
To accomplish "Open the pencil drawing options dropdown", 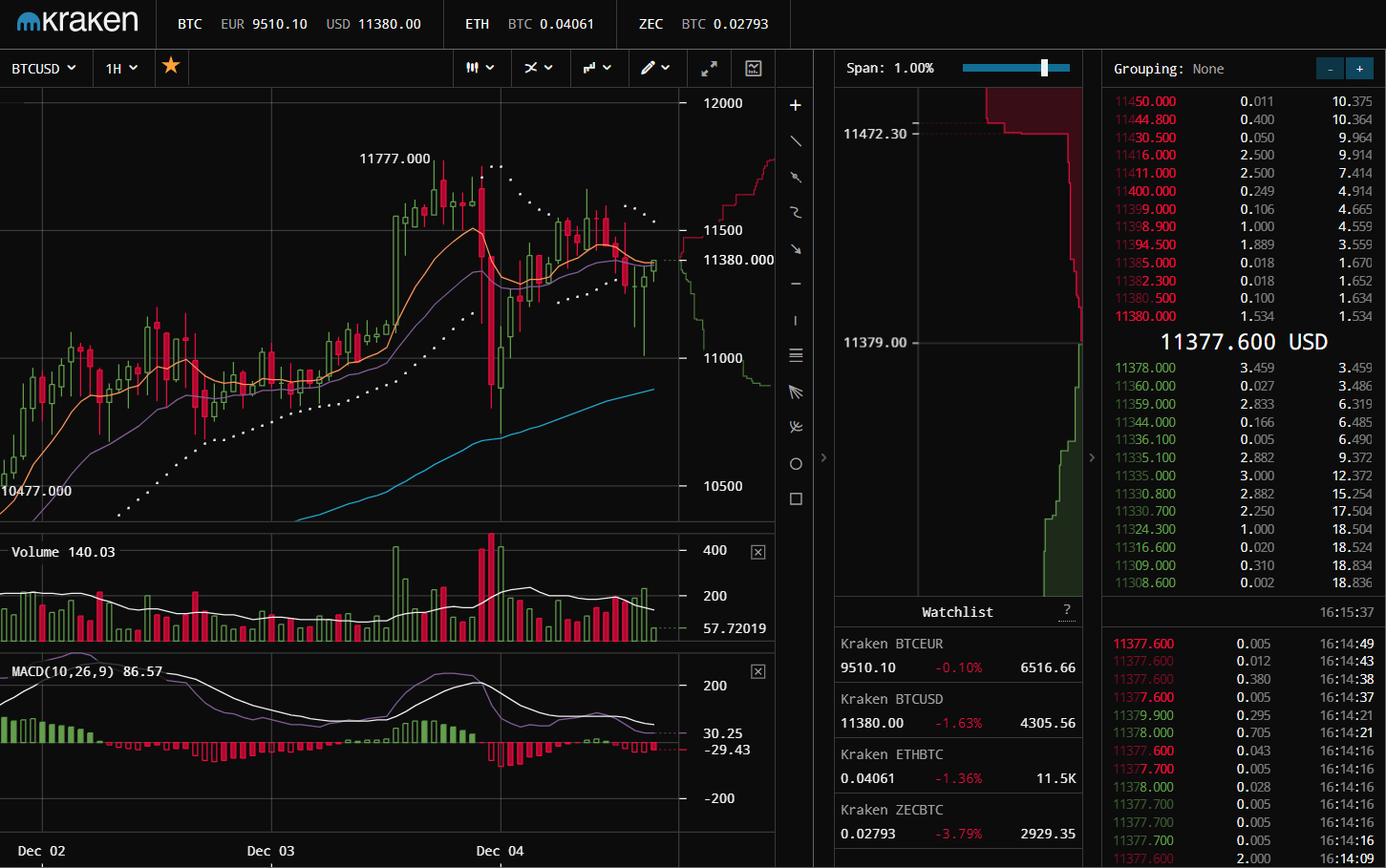I will pos(655,68).
